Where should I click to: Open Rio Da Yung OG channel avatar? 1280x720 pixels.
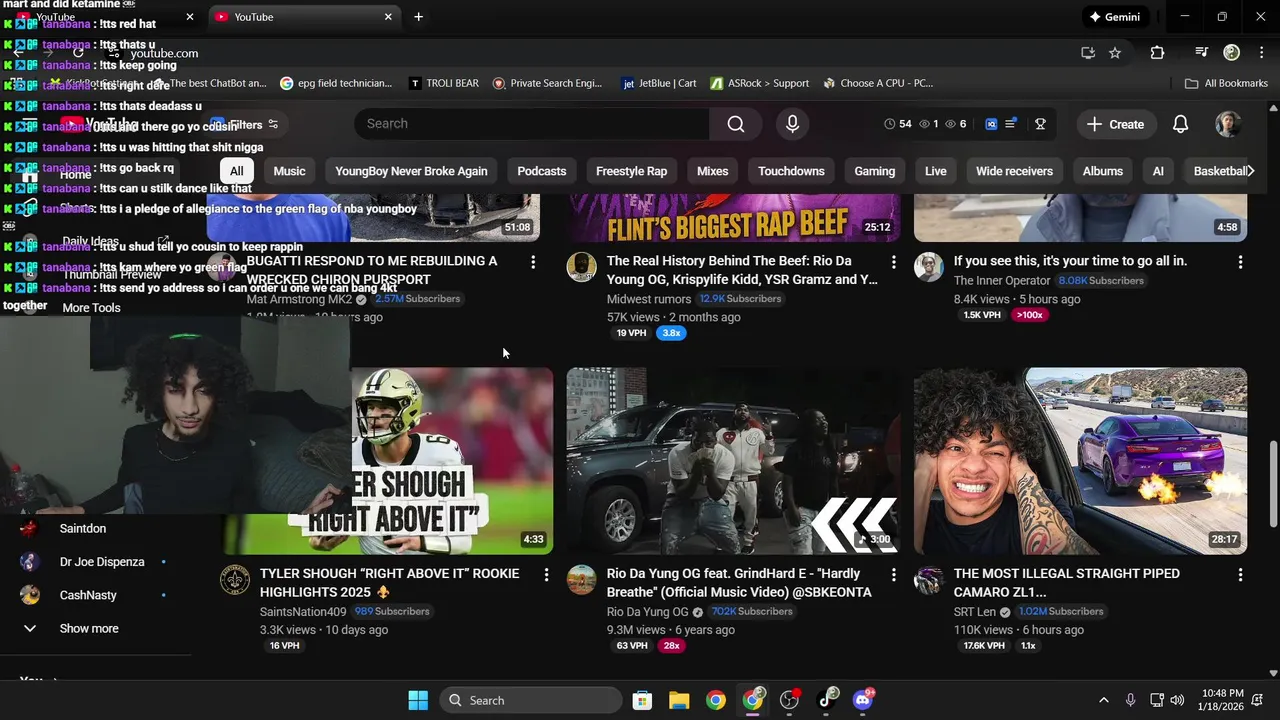pyautogui.click(x=582, y=580)
